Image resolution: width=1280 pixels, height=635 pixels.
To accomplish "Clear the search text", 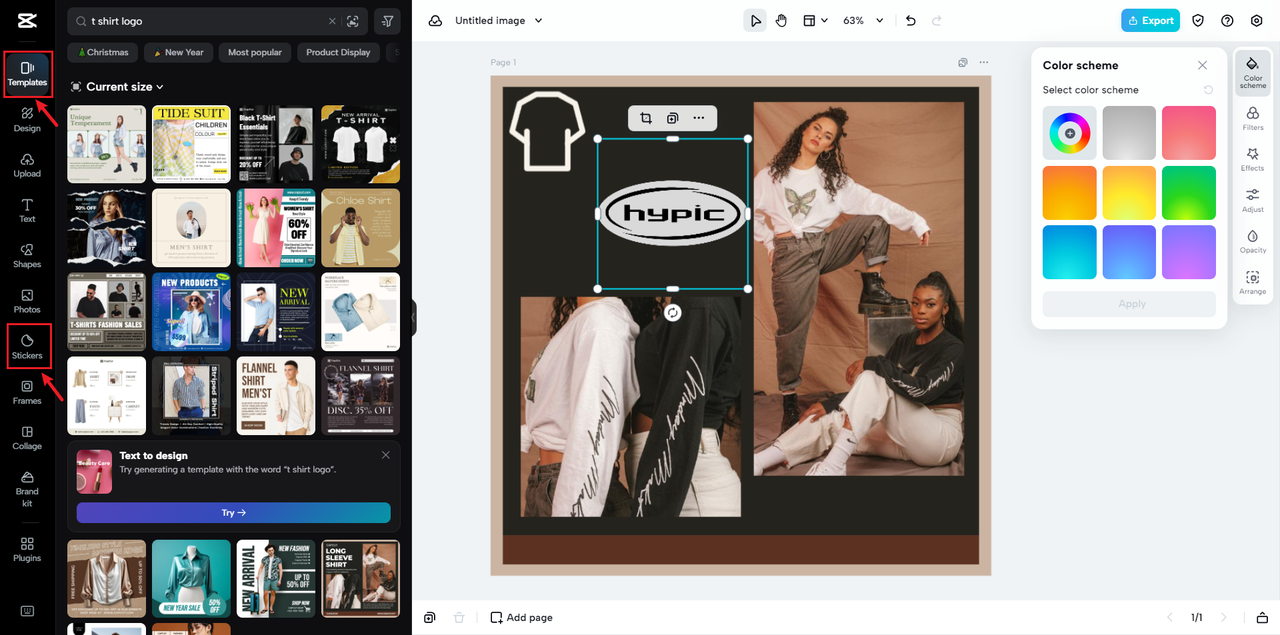I will (x=333, y=21).
